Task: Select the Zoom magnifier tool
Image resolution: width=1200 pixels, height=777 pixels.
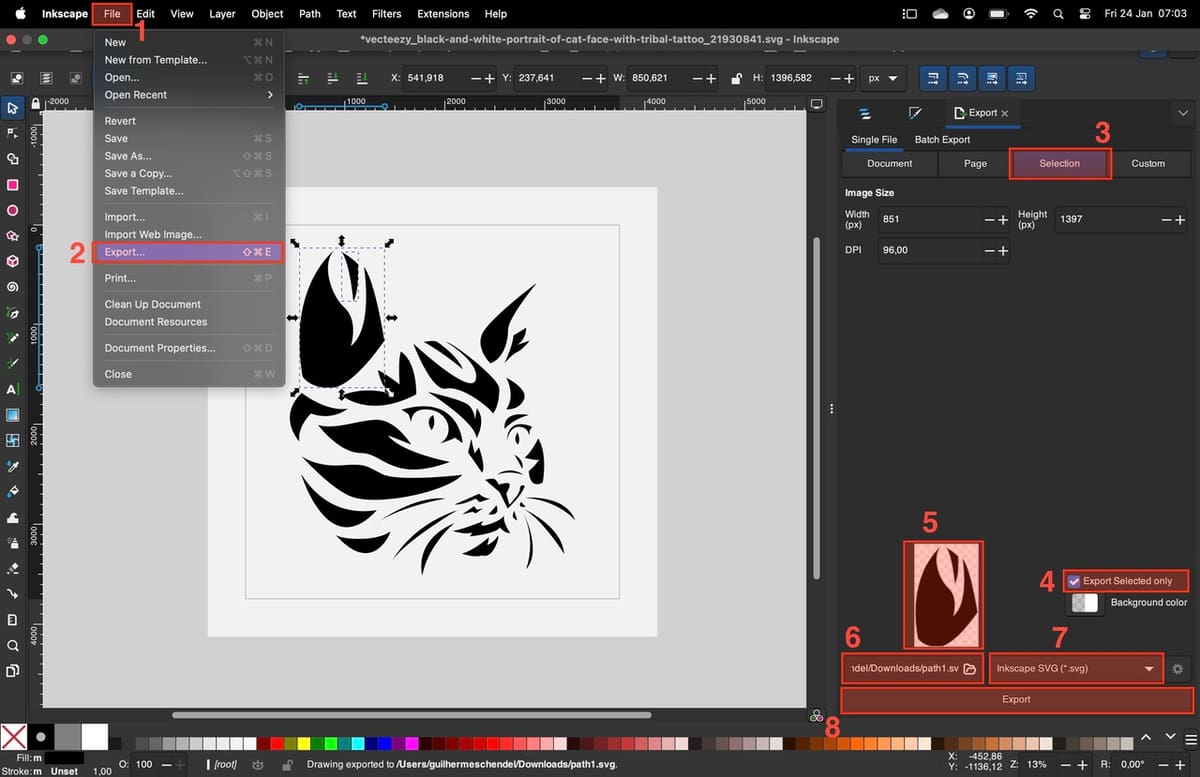Action: pyautogui.click(x=12, y=645)
